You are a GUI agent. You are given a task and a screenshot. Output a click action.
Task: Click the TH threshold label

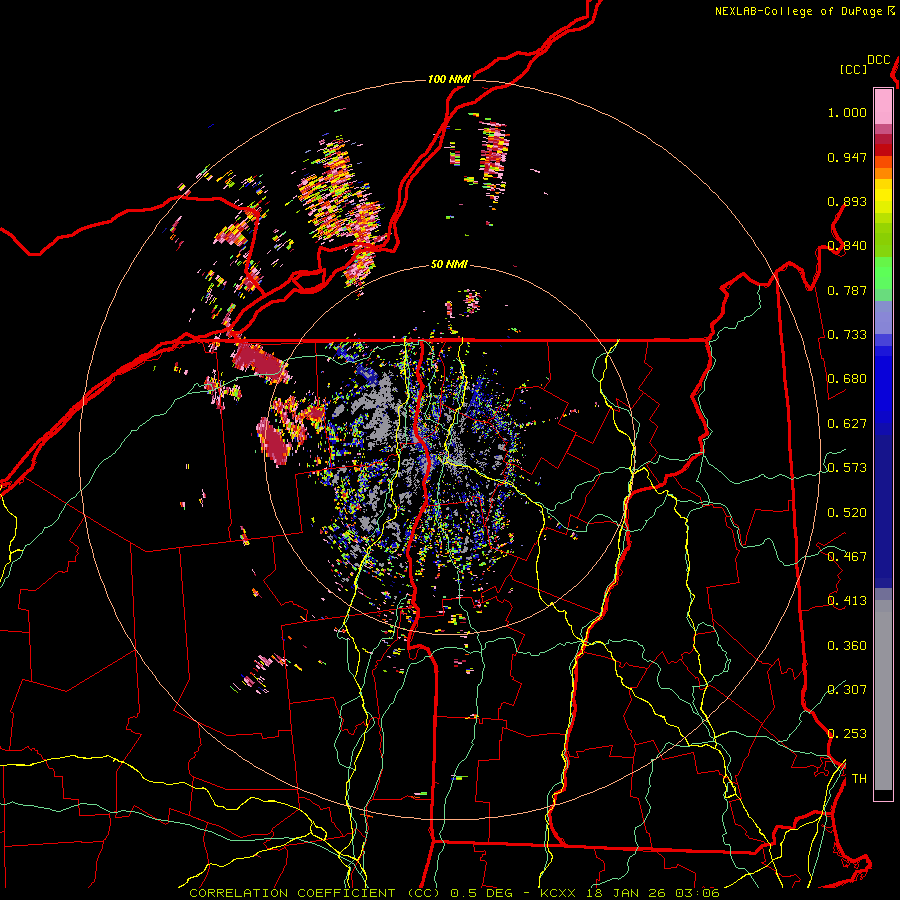pyautogui.click(x=859, y=779)
